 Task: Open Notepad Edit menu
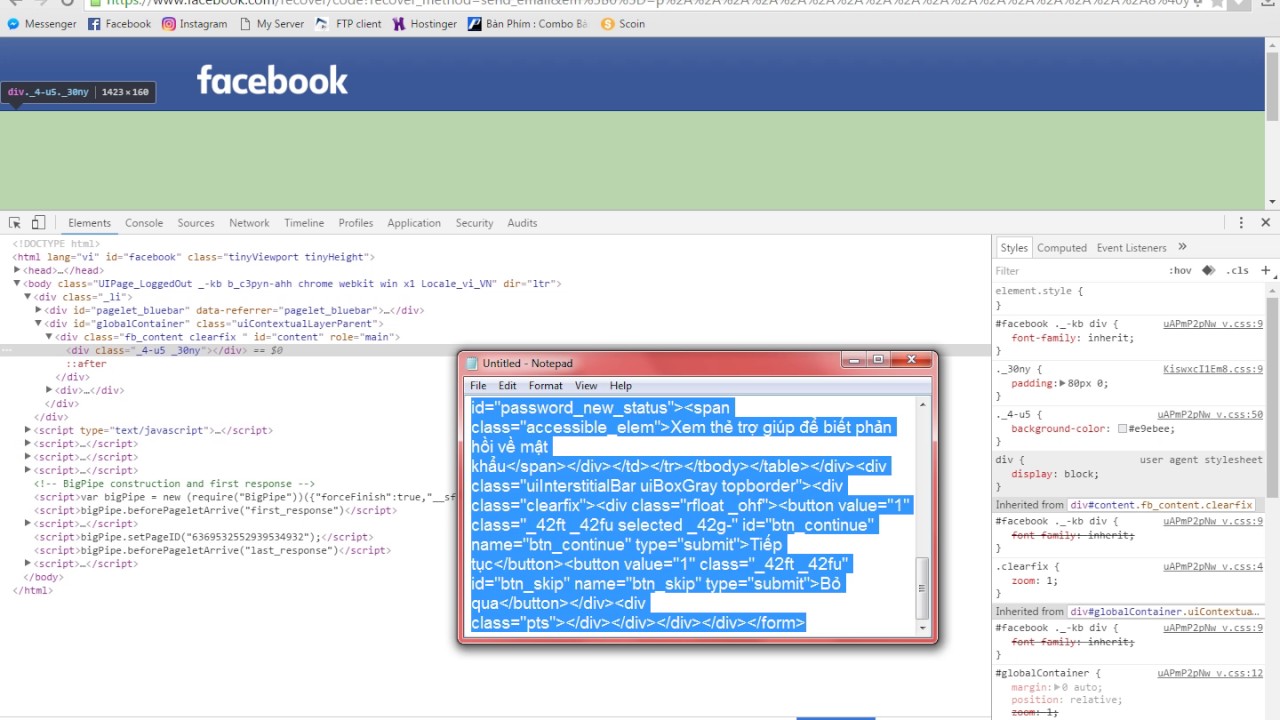click(508, 385)
